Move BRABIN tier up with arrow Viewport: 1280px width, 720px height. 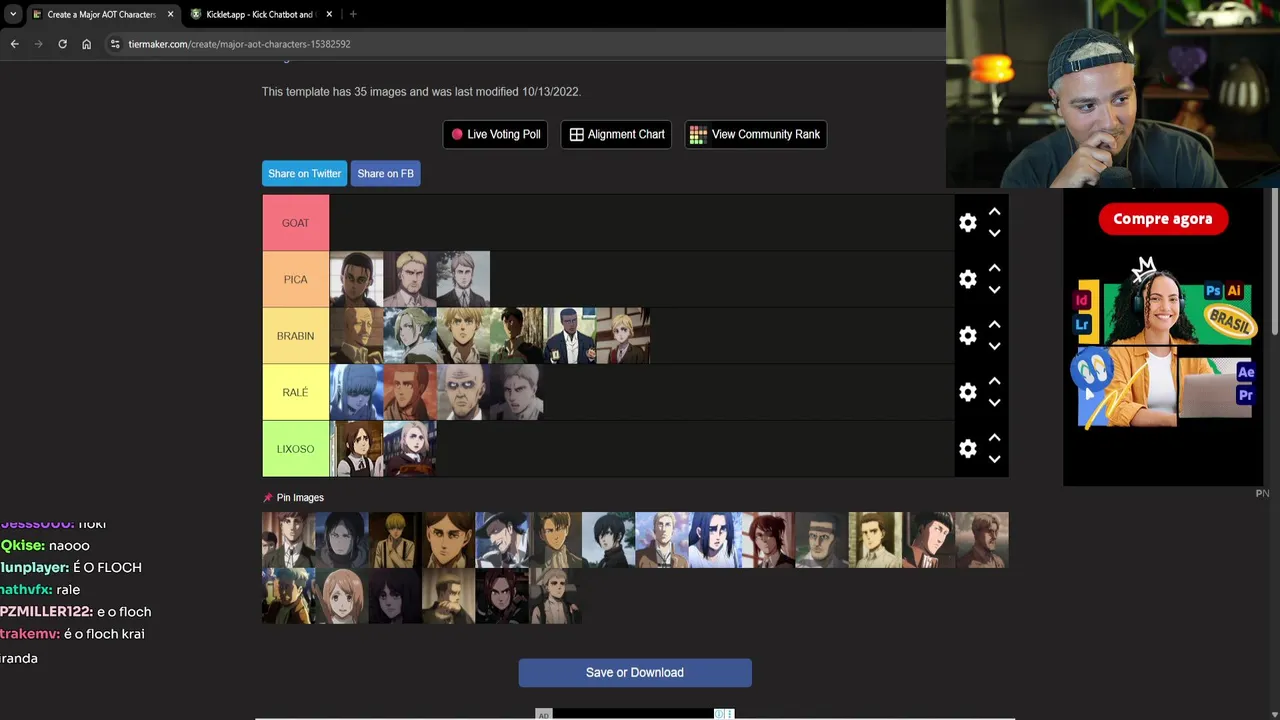[x=994, y=325]
